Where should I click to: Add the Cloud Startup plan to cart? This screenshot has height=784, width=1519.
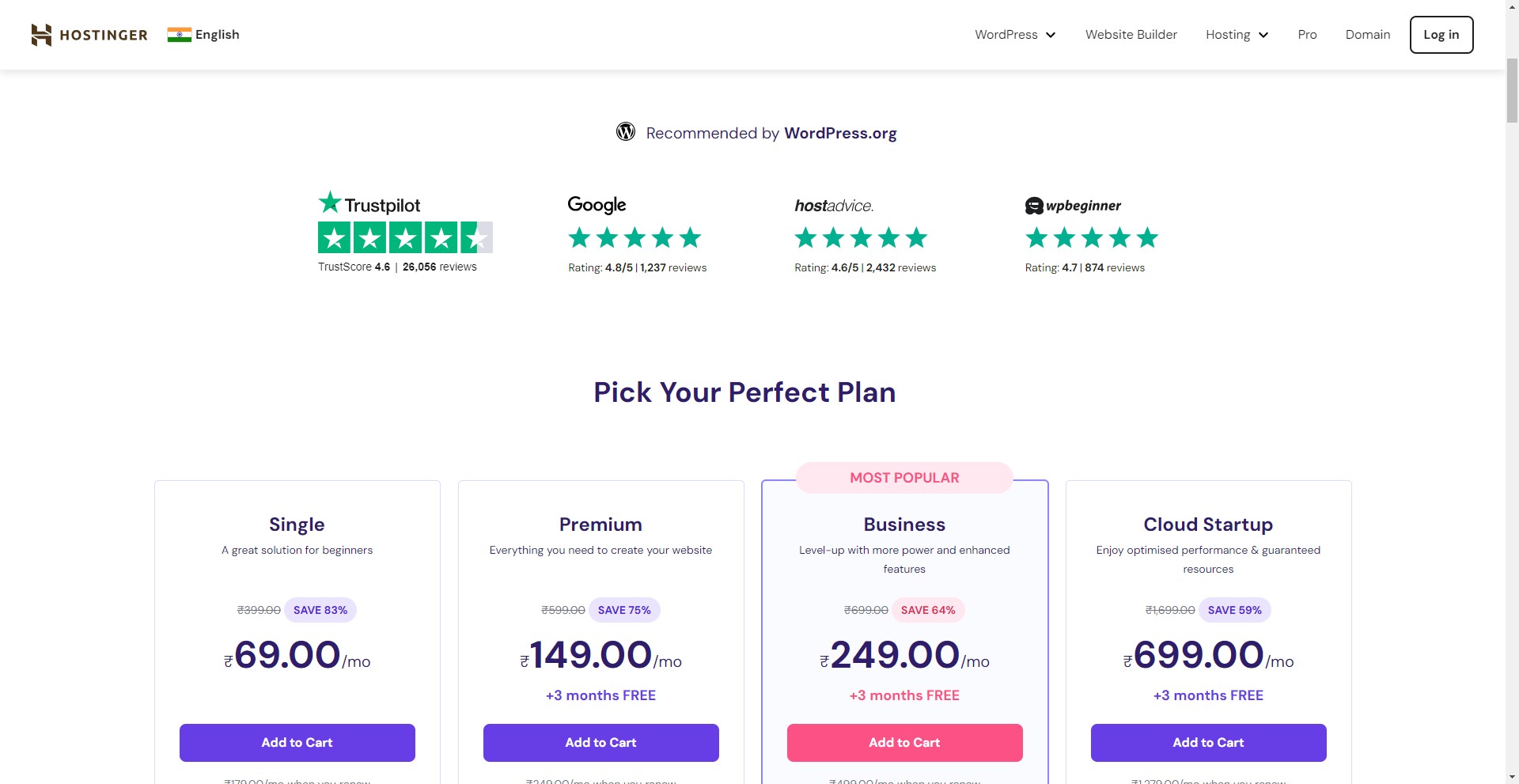1208,743
